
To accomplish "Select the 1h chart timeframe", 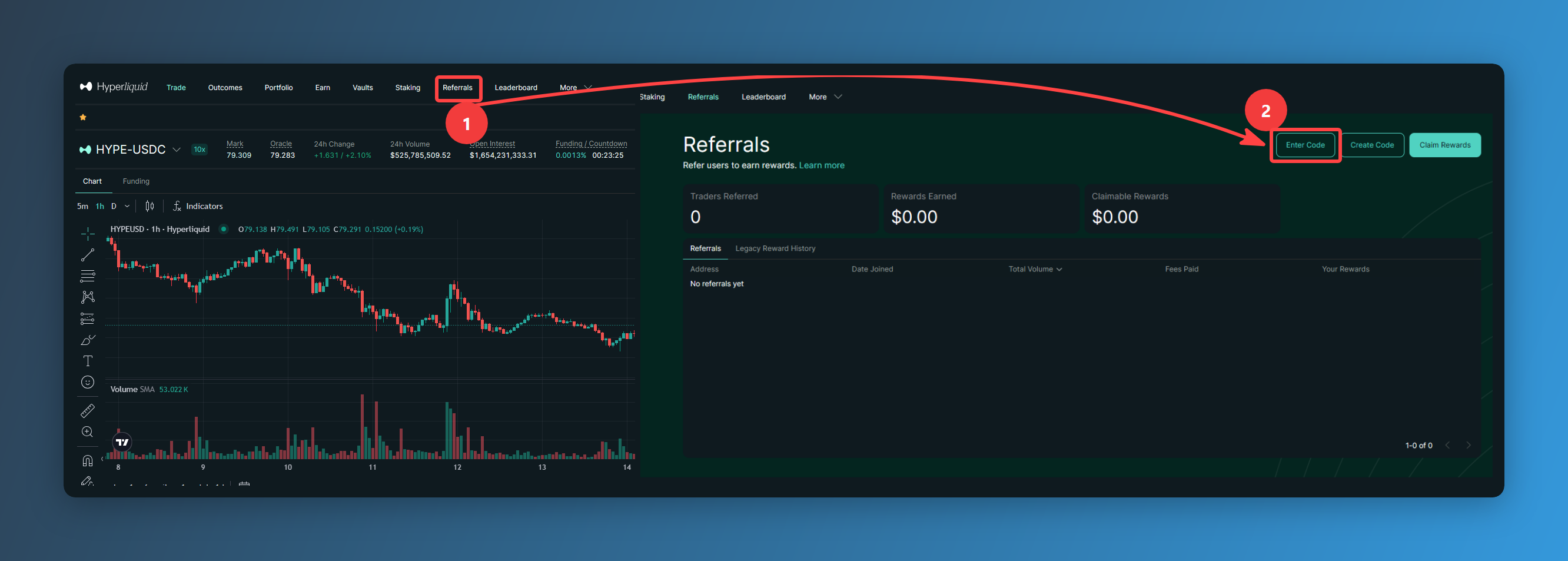I will [x=100, y=206].
